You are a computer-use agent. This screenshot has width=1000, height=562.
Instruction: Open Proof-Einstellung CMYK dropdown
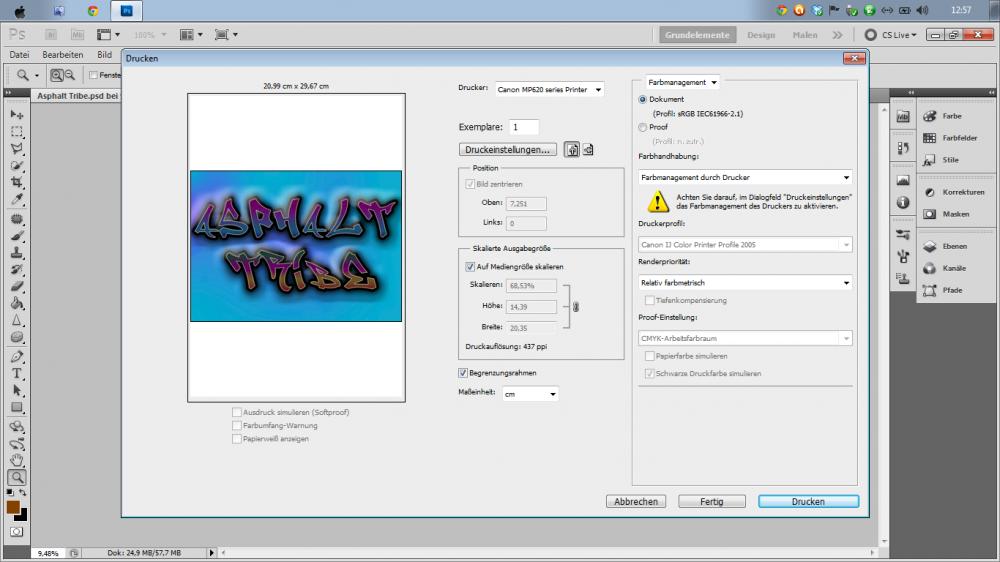click(x=745, y=338)
